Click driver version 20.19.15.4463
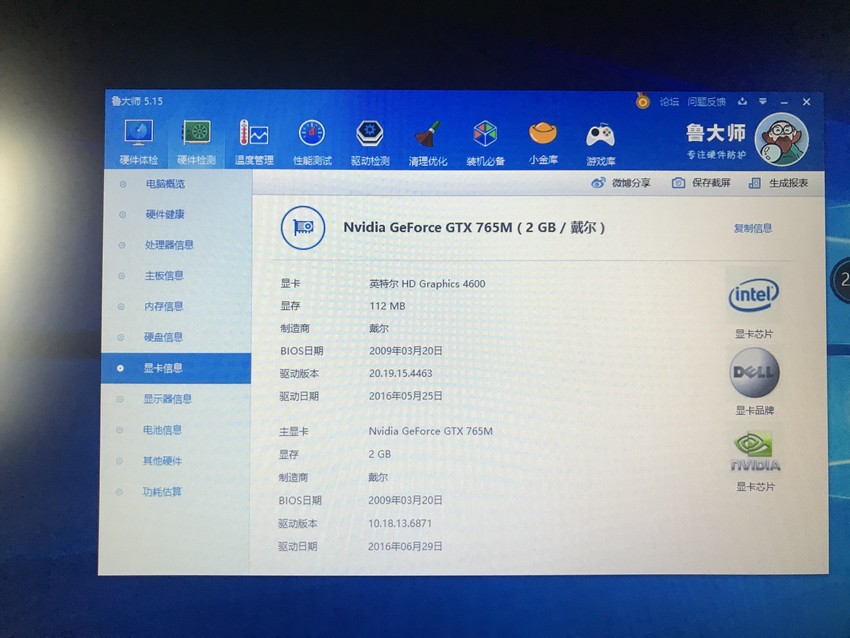Screen dimensions: 850x638 [401, 373]
